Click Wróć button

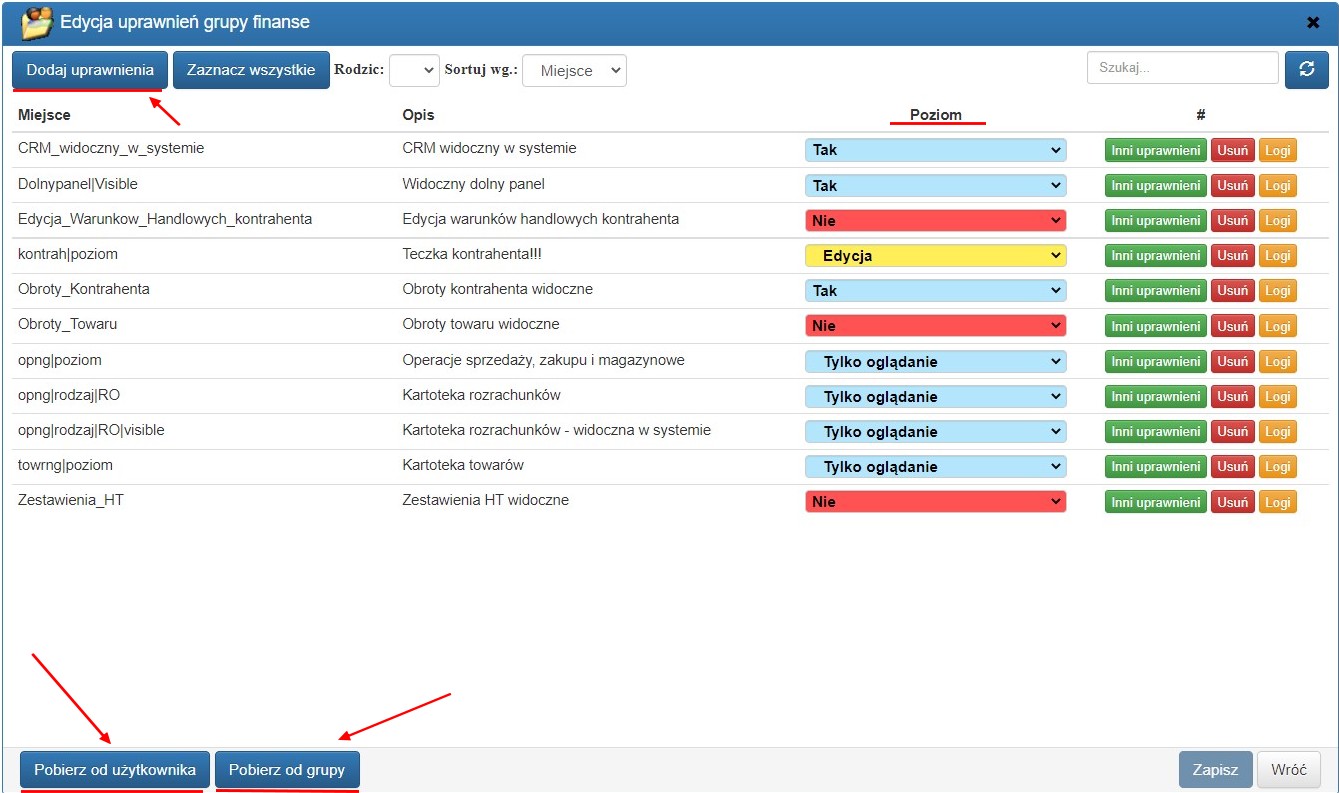click(x=1289, y=770)
